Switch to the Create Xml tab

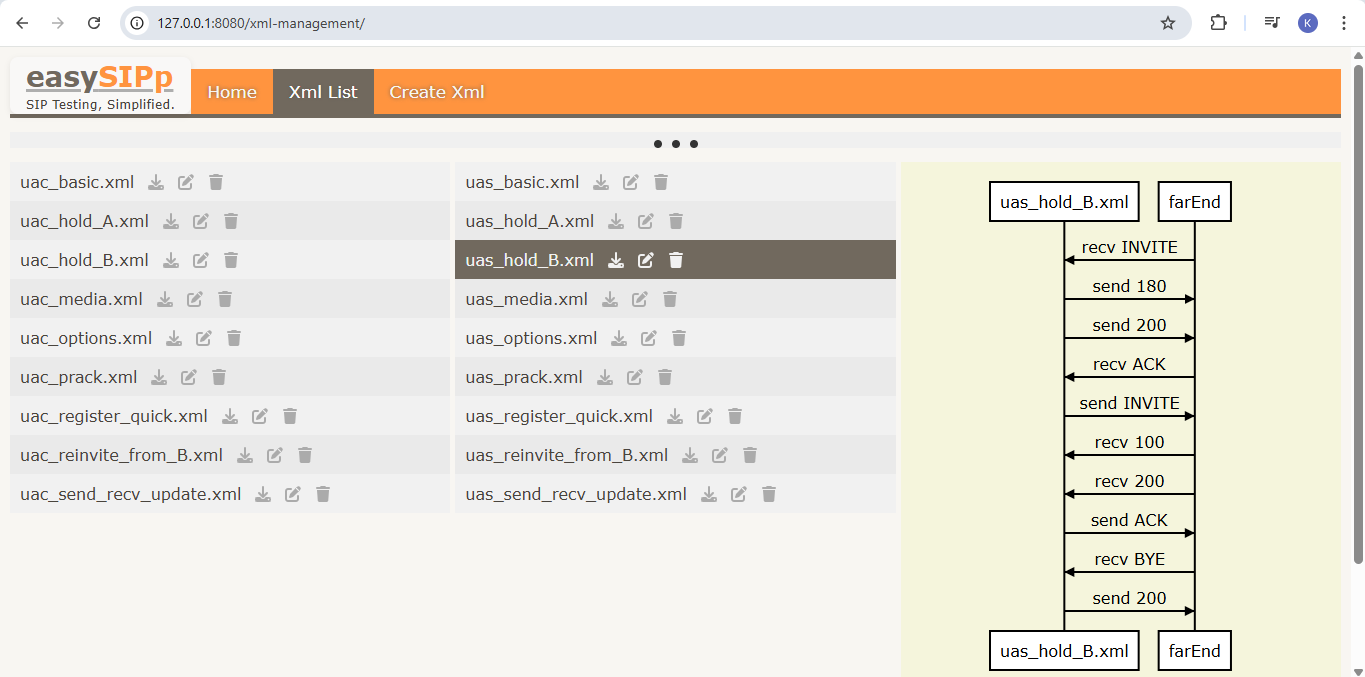[436, 91]
